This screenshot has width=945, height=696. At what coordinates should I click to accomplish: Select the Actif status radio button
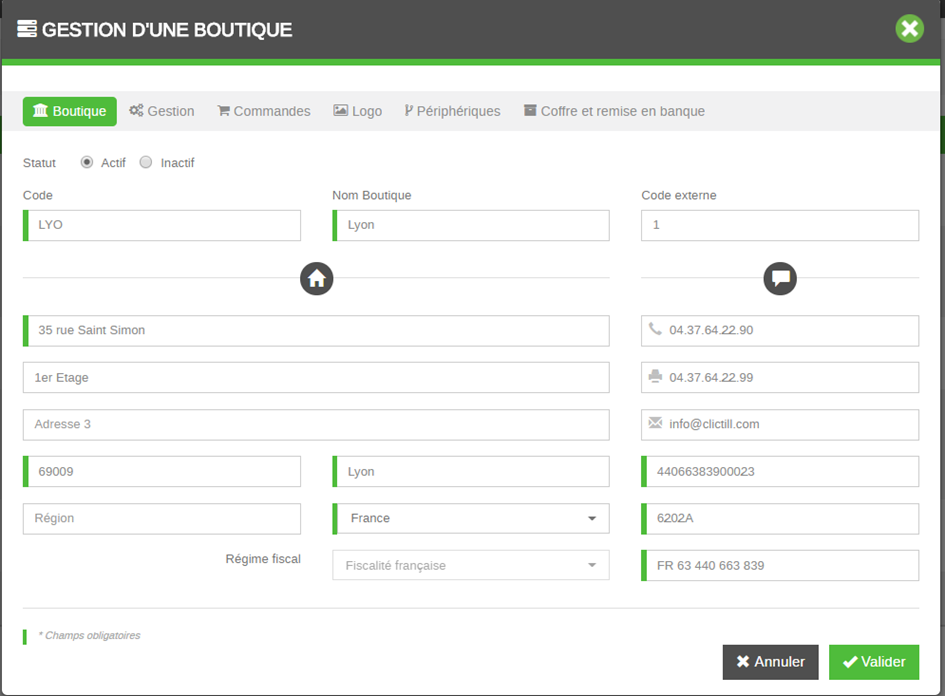pyautogui.click(x=87, y=162)
